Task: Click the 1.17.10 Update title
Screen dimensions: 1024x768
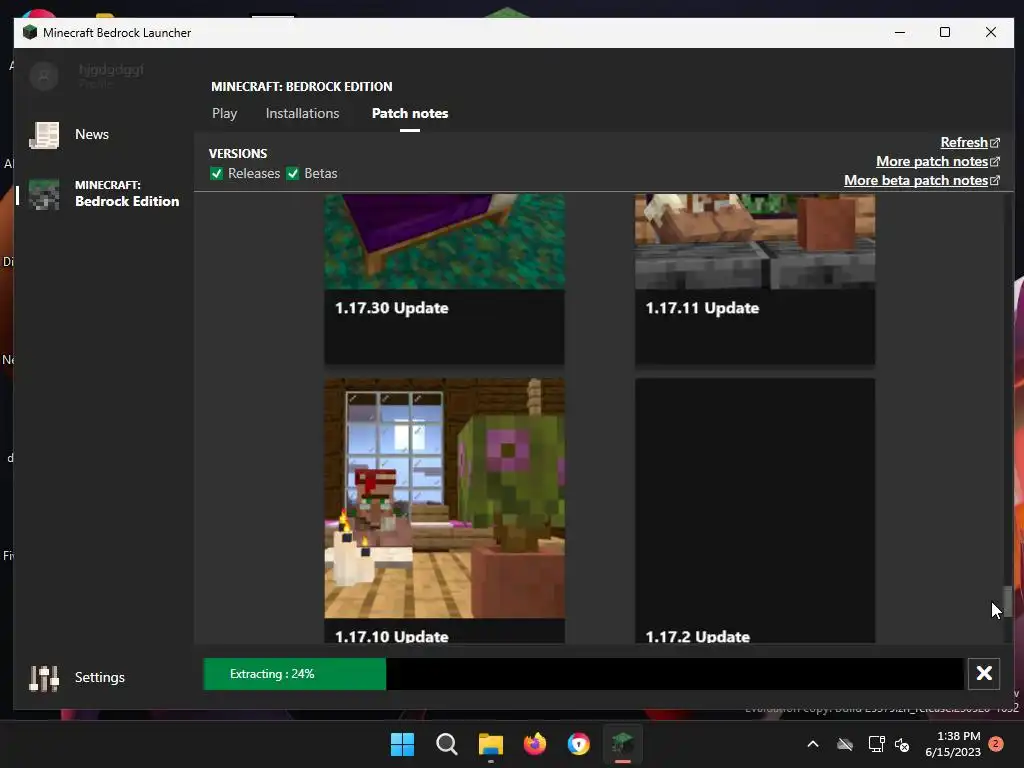Action: click(x=392, y=636)
